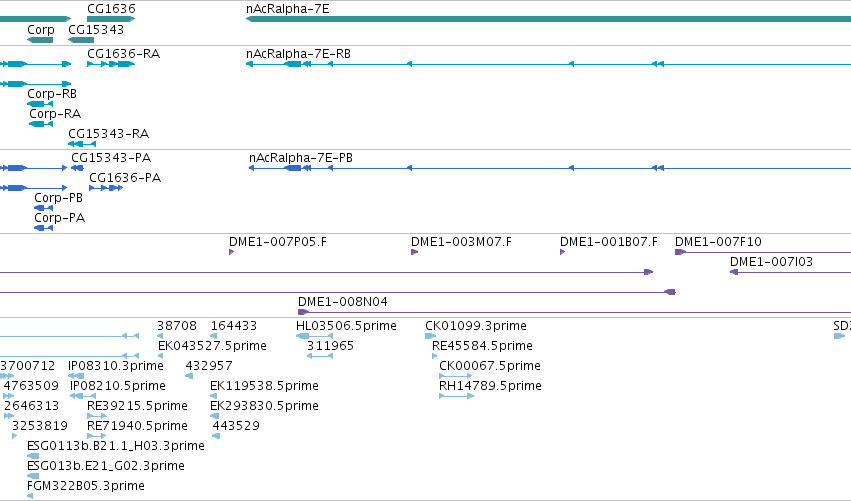
Task: Select the DME1-003M07.F feature
Action: coord(415,252)
